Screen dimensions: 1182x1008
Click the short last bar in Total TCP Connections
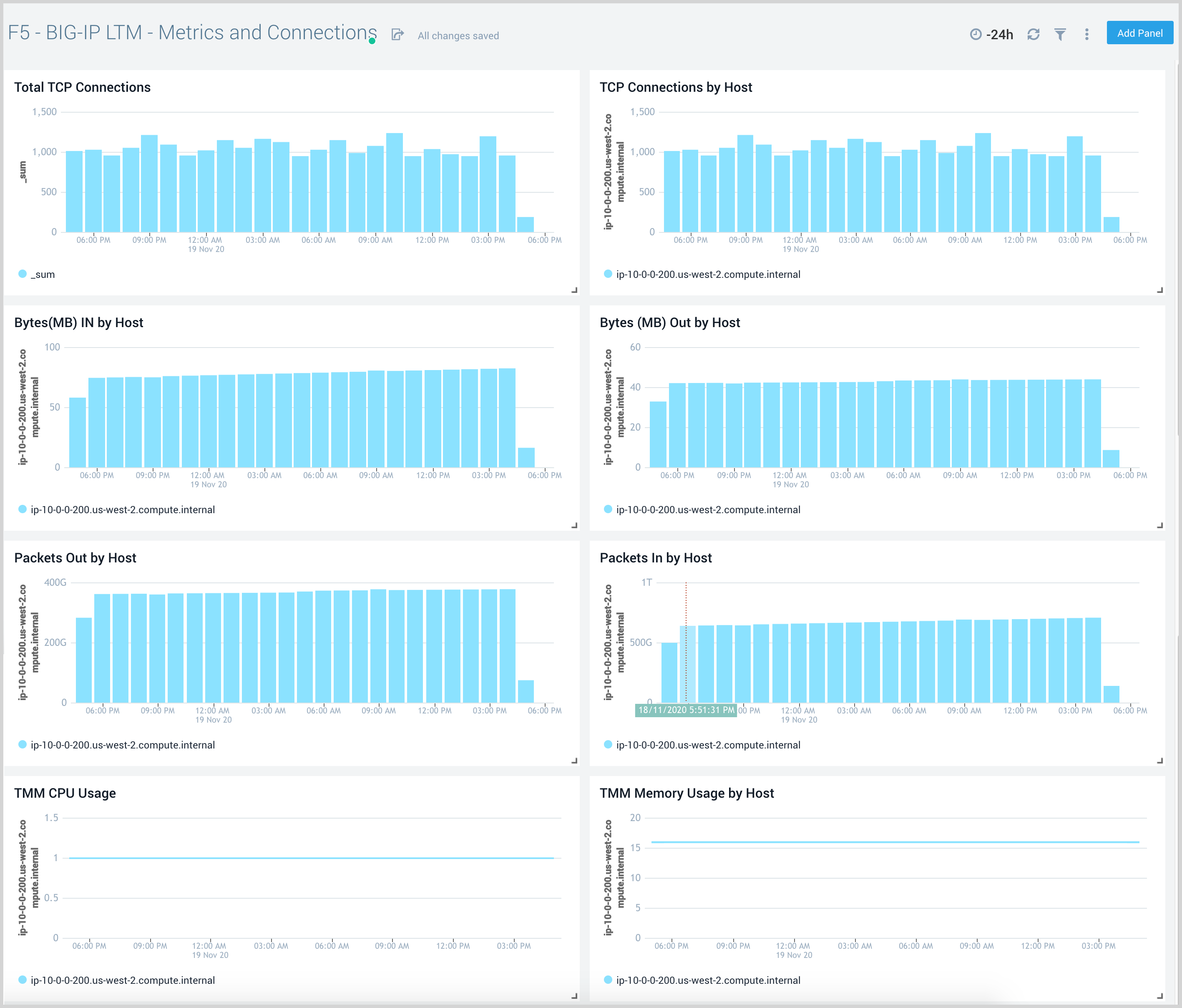tap(526, 224)
